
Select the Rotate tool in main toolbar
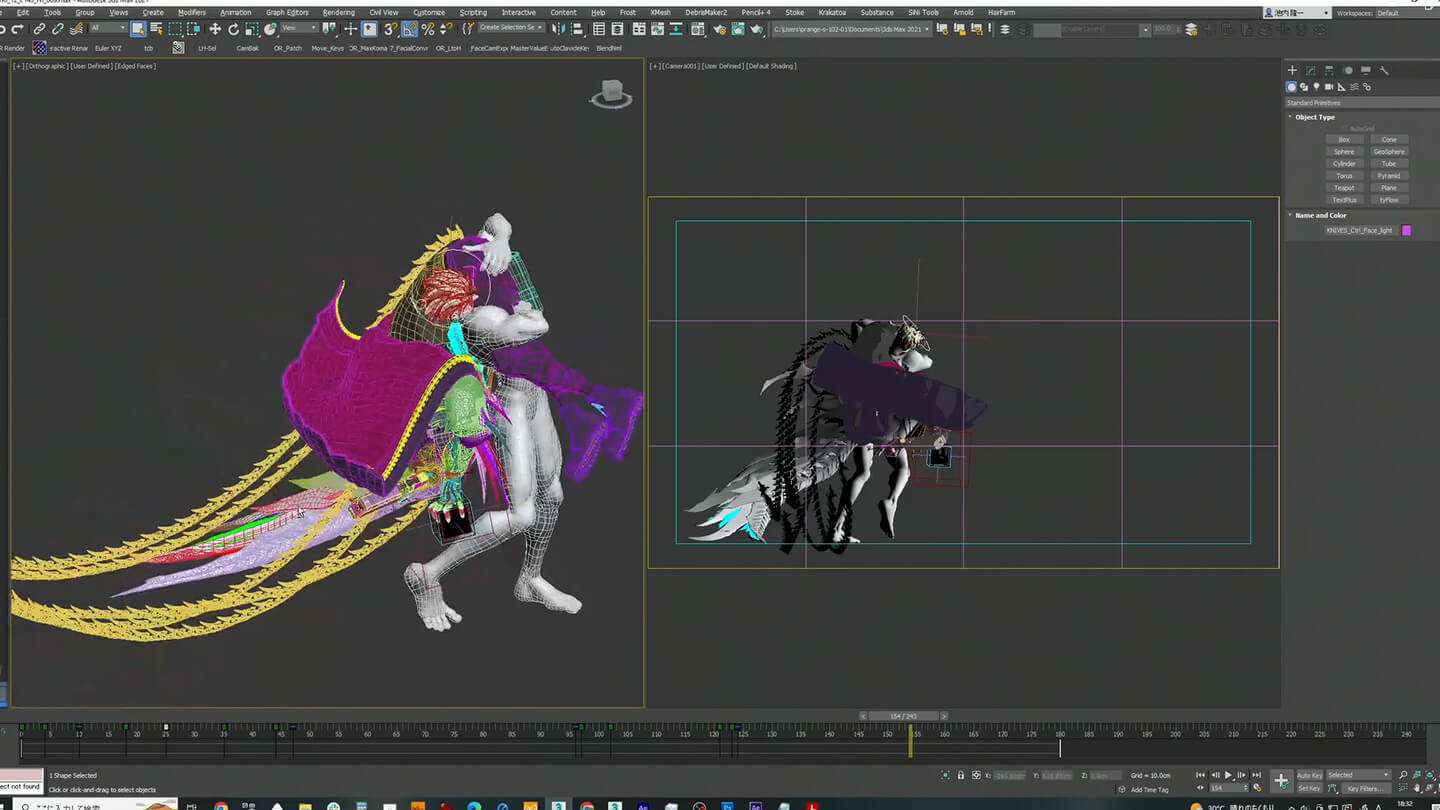[x=233, y=29]
